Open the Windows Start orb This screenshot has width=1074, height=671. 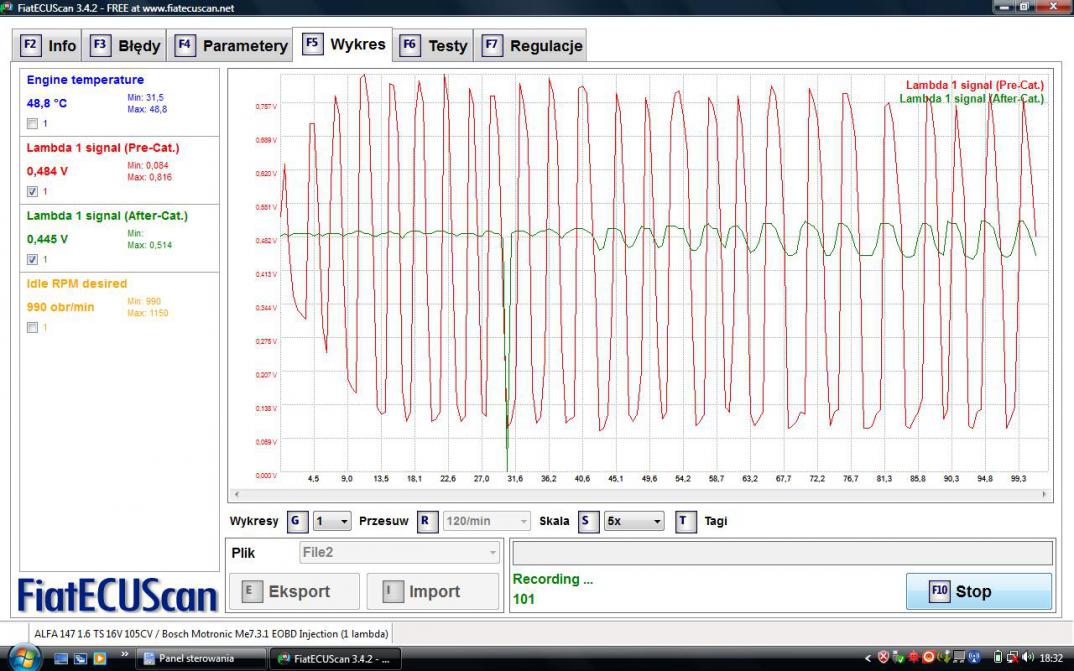(x=23, y=657)
